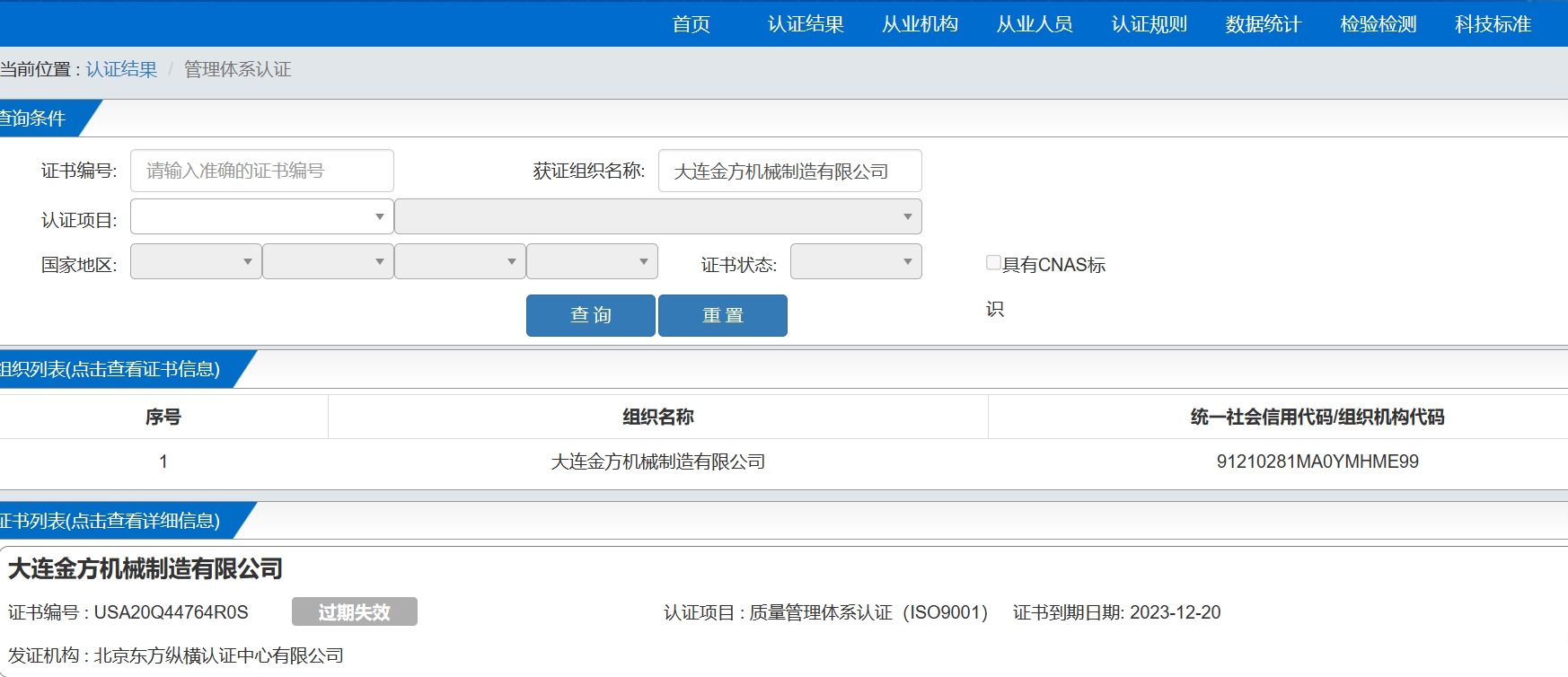Focus the 证书编号 input field
Viewport: 1568px width, 677px height.
click(x=262, y=171)
